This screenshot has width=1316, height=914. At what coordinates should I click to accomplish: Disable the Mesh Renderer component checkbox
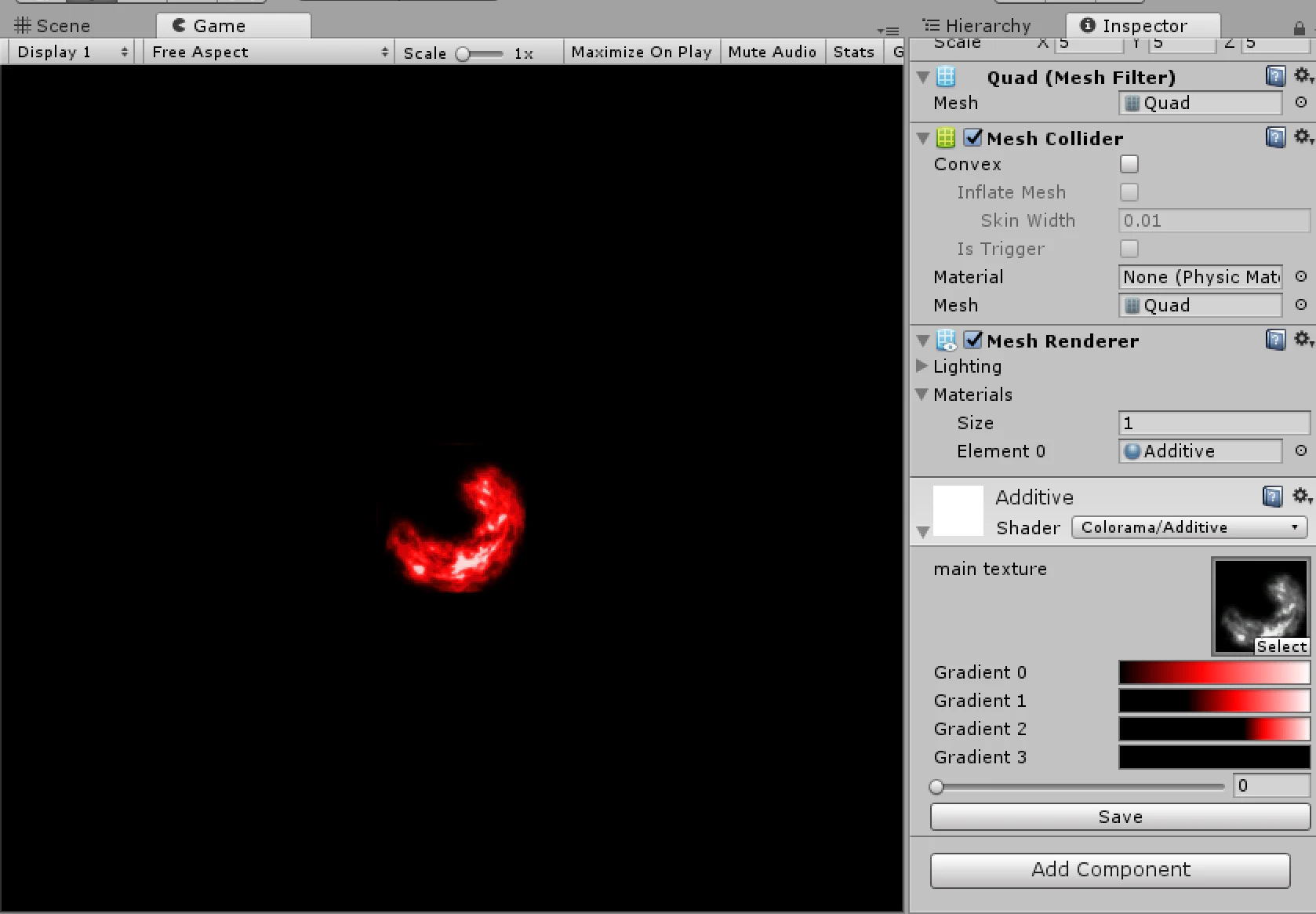click(973, 340)
